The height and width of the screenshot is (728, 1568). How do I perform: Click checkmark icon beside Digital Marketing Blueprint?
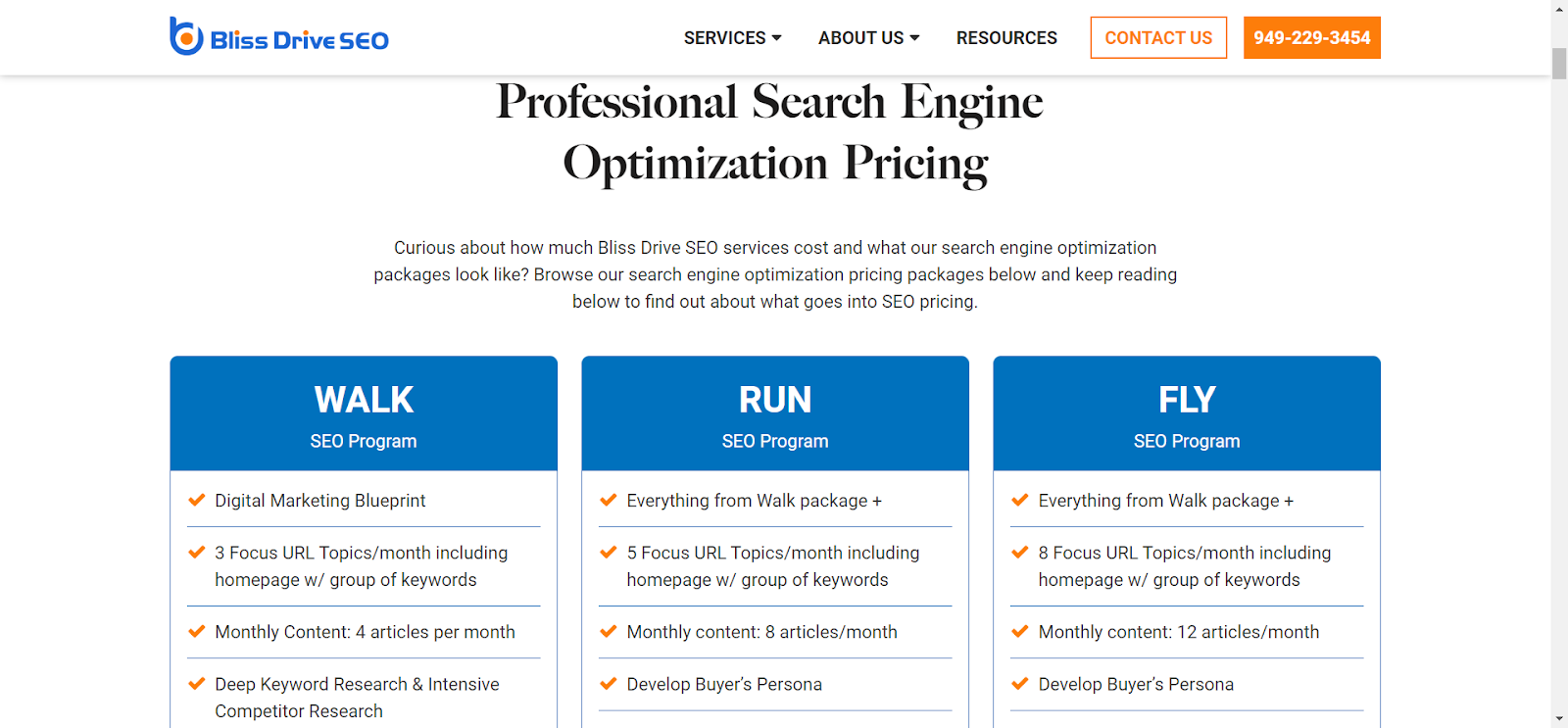(197, 500)
